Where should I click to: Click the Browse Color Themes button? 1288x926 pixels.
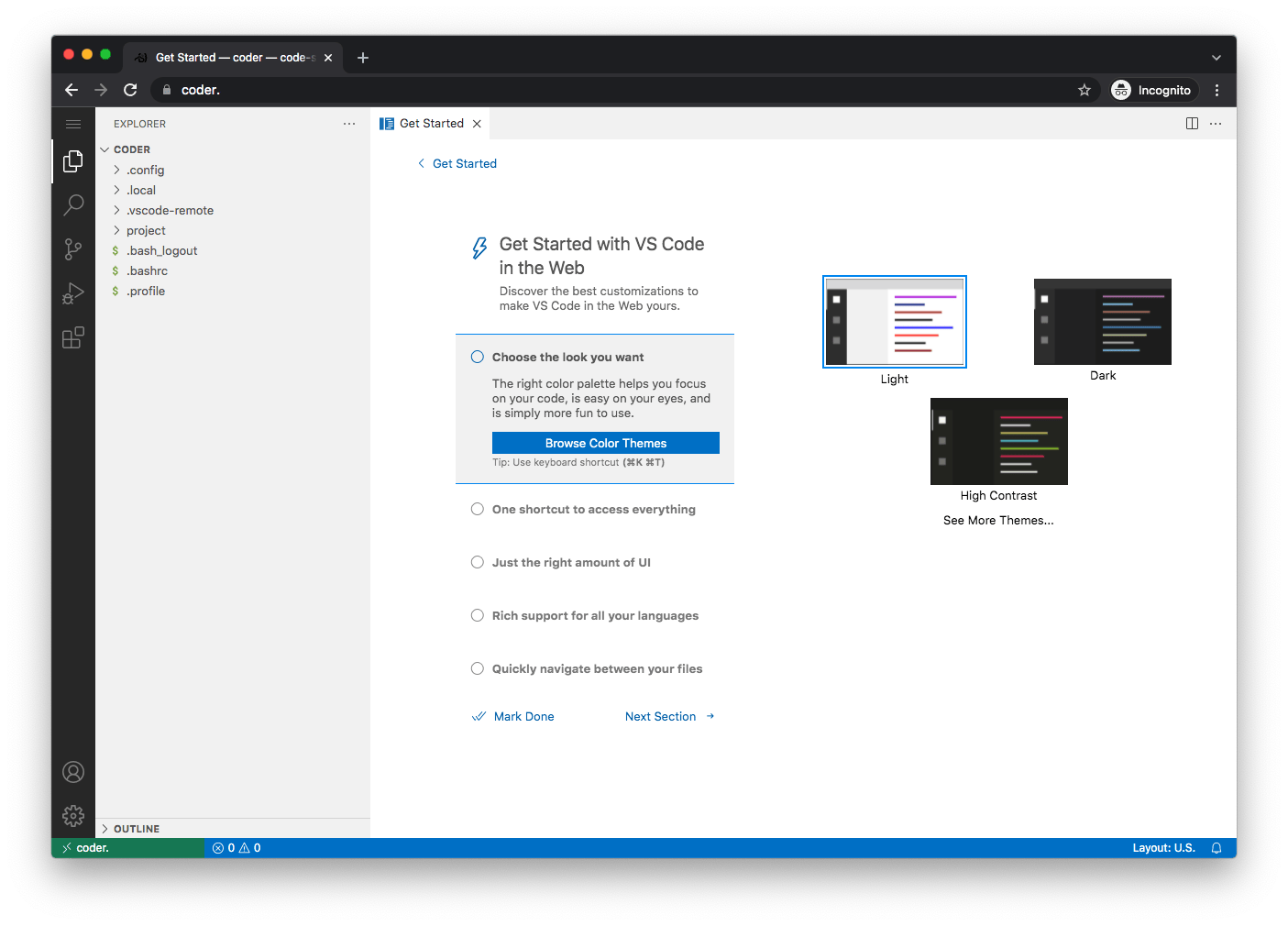[x=605, y=443]
